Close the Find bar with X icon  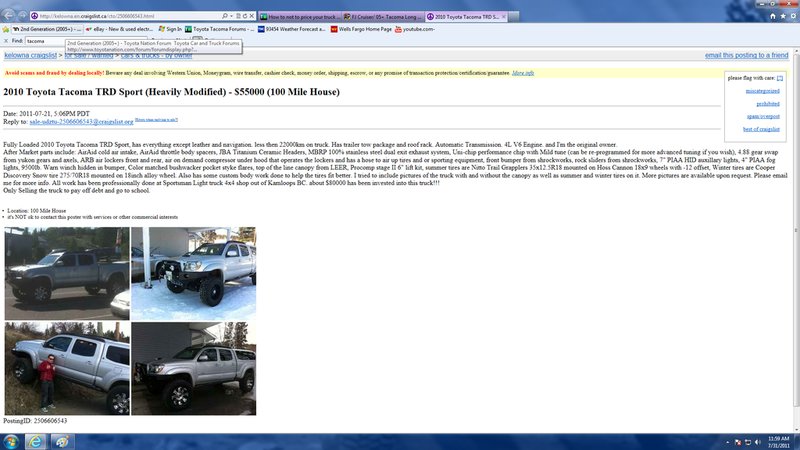[6, 41]
